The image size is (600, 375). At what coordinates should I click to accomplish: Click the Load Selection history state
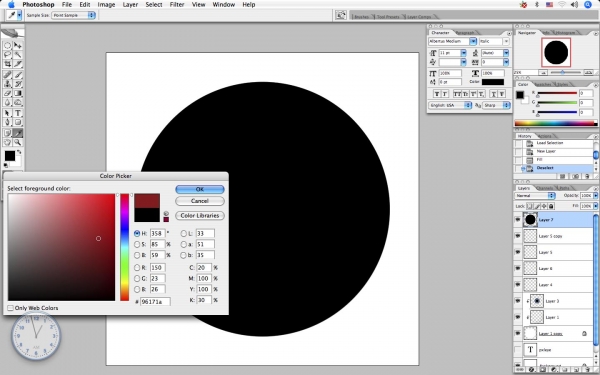point(554,143)
